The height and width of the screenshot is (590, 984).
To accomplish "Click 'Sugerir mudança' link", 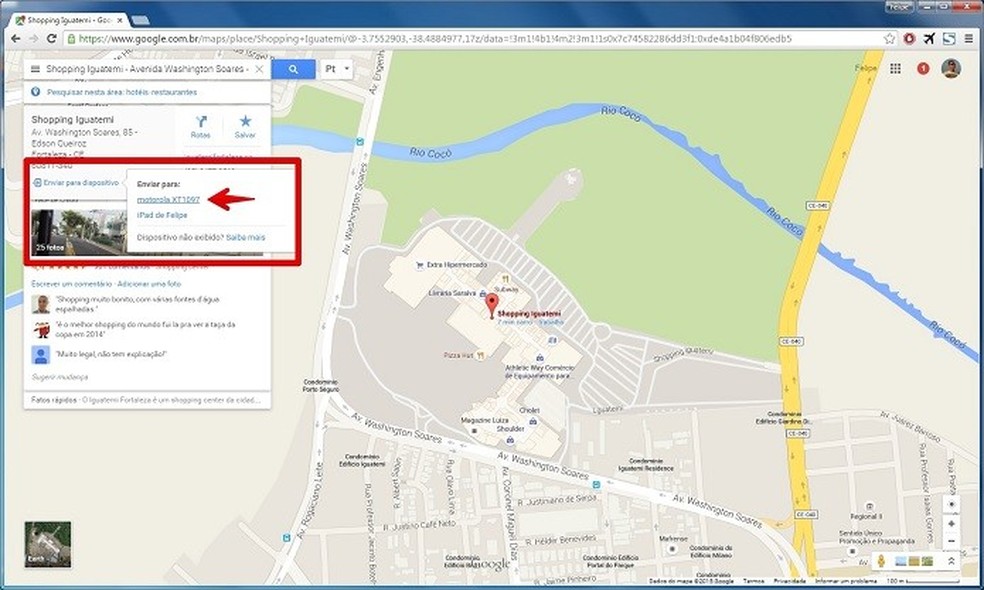I will 60,377.
